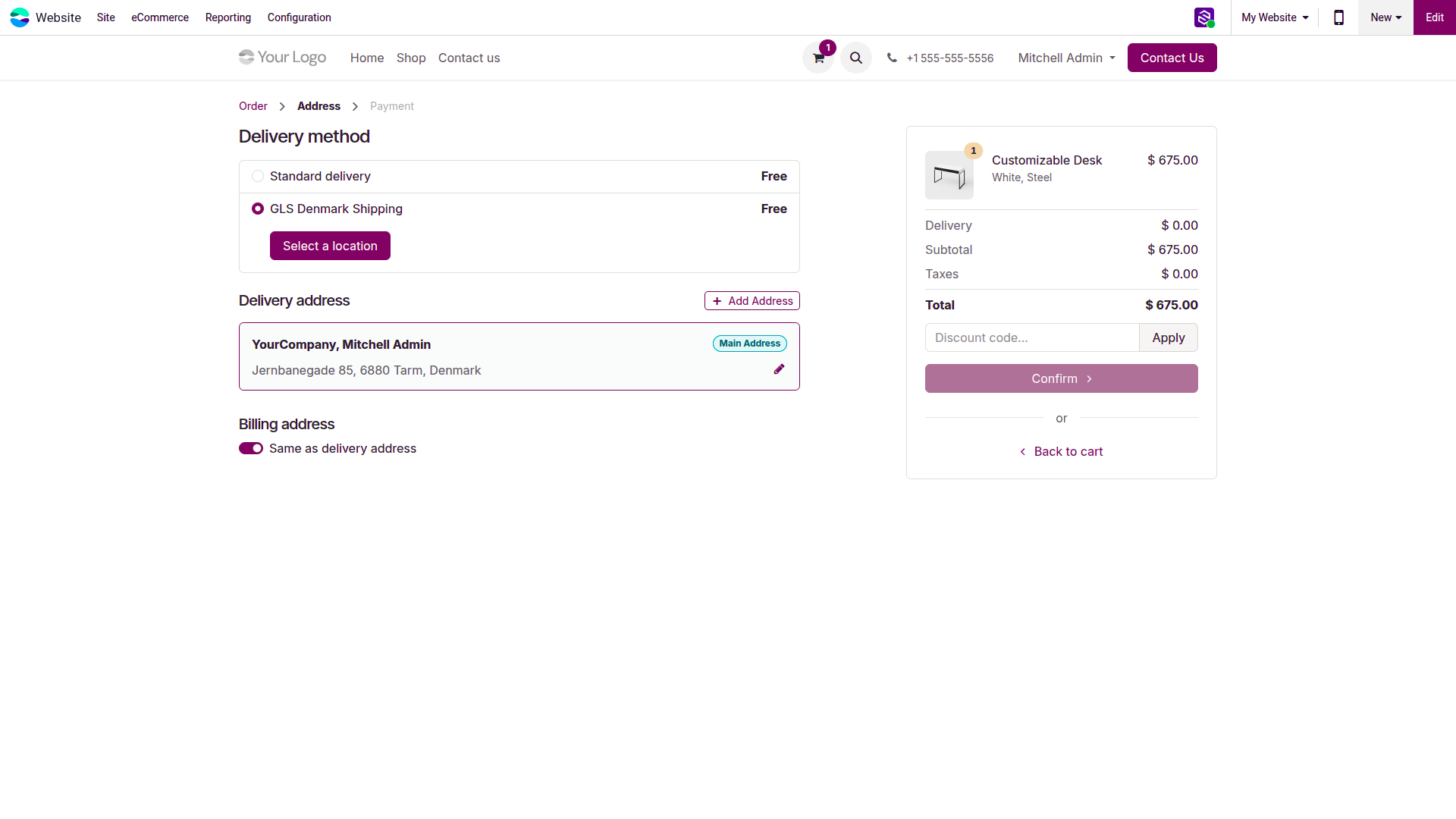The width and height of the screenshot is (1456, 819).
Task: Click the address Jernbanegade 85, 6880 Tarm, Denmark
Action: (366, 370)
